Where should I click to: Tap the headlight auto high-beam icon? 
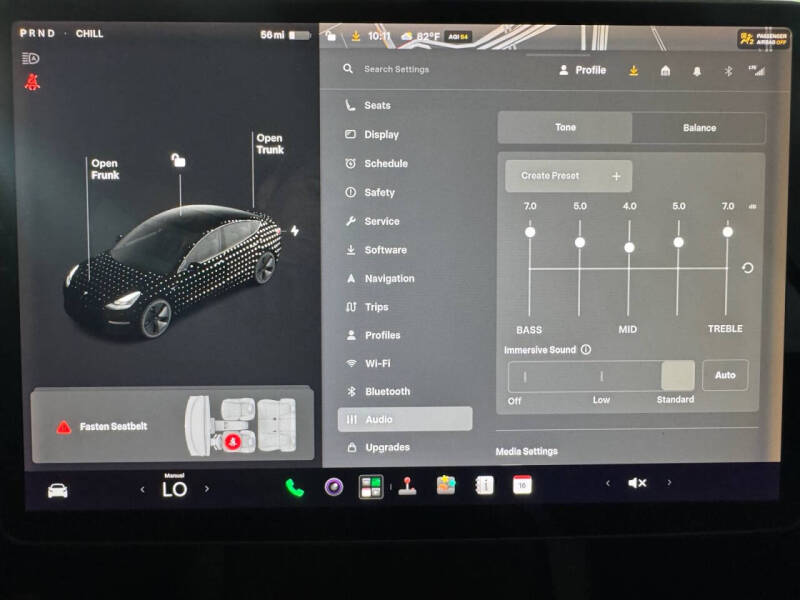tap(31, 58)
